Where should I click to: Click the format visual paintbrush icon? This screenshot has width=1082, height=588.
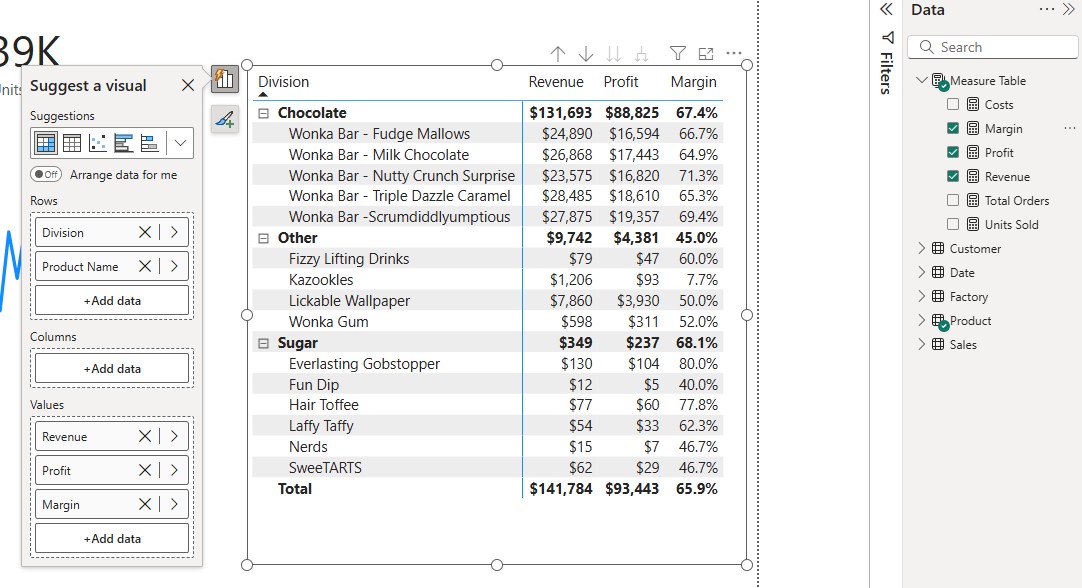225,119
